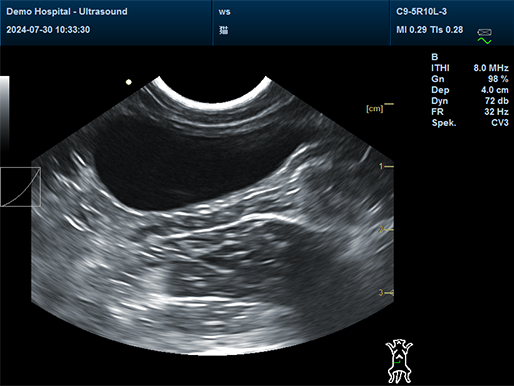The width and height of the screenshot is (514, 386).
Task: Select the FR 32 Hz frame rate
Action: coord(470,112)
